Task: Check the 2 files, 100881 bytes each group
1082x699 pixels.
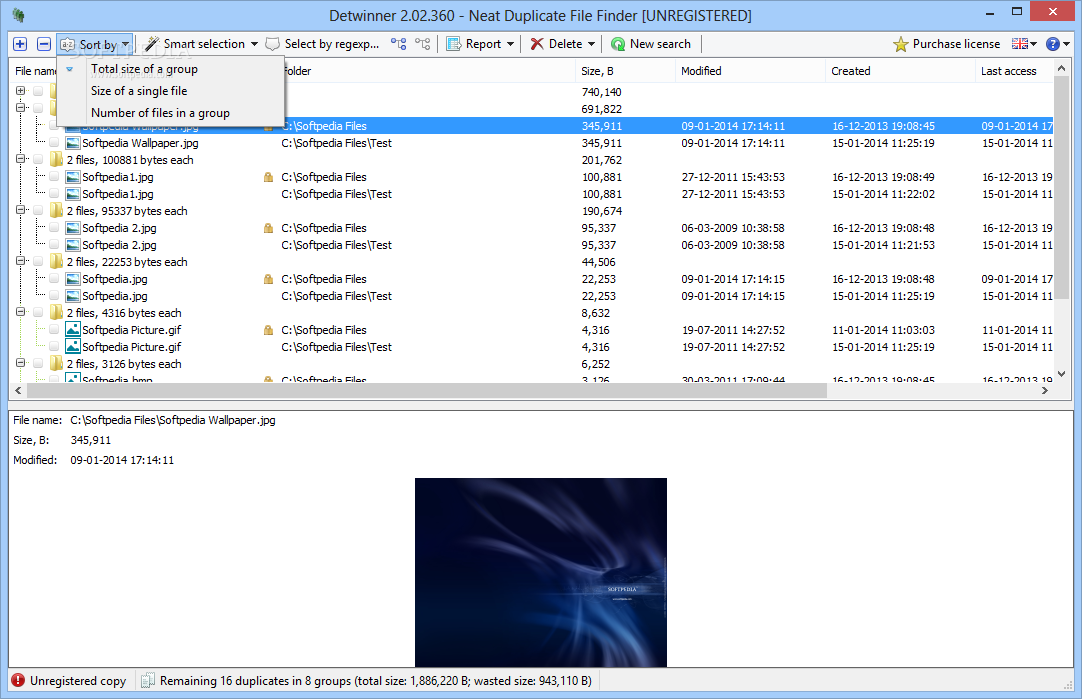Action: [38, 160]
